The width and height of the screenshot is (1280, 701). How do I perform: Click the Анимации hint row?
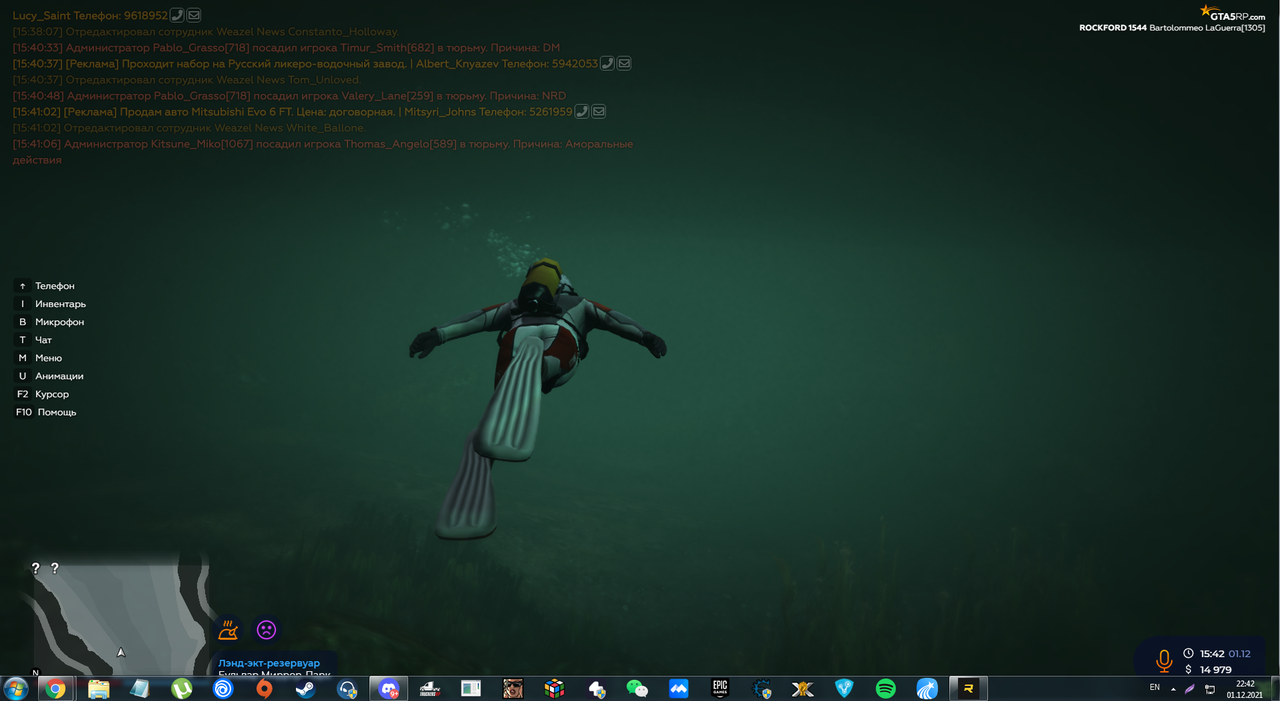[x=50, y=376]
